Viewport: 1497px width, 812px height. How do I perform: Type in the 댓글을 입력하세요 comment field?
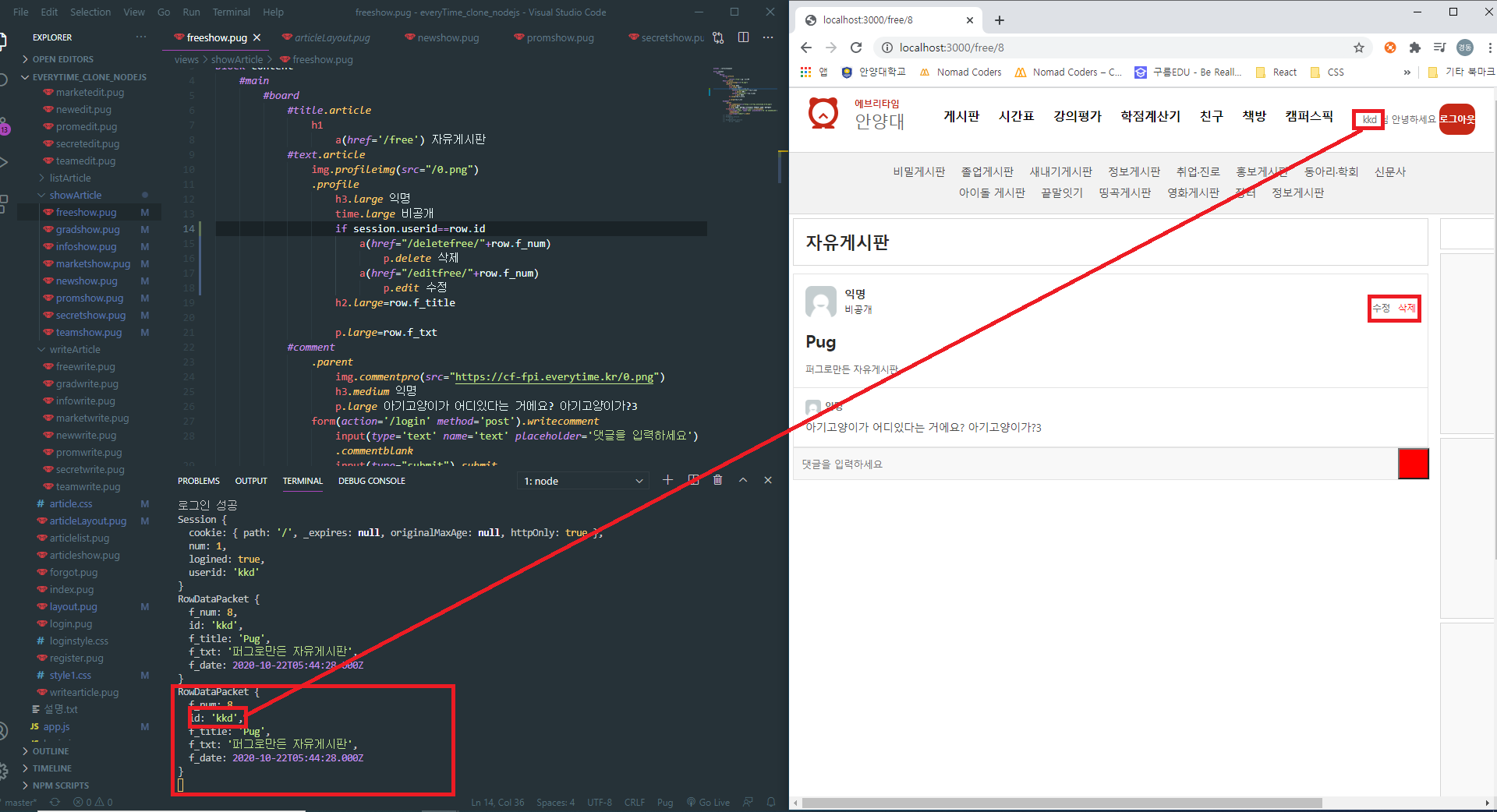[x=1014, y=464]
